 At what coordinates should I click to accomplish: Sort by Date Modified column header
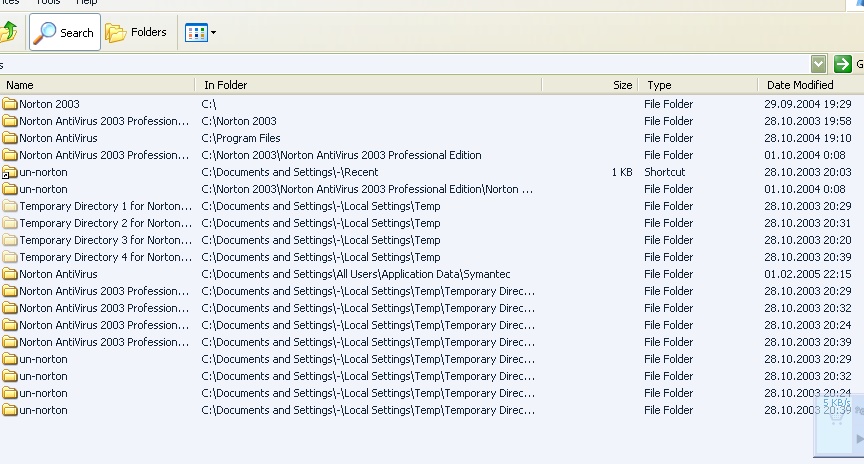point(800,86)
